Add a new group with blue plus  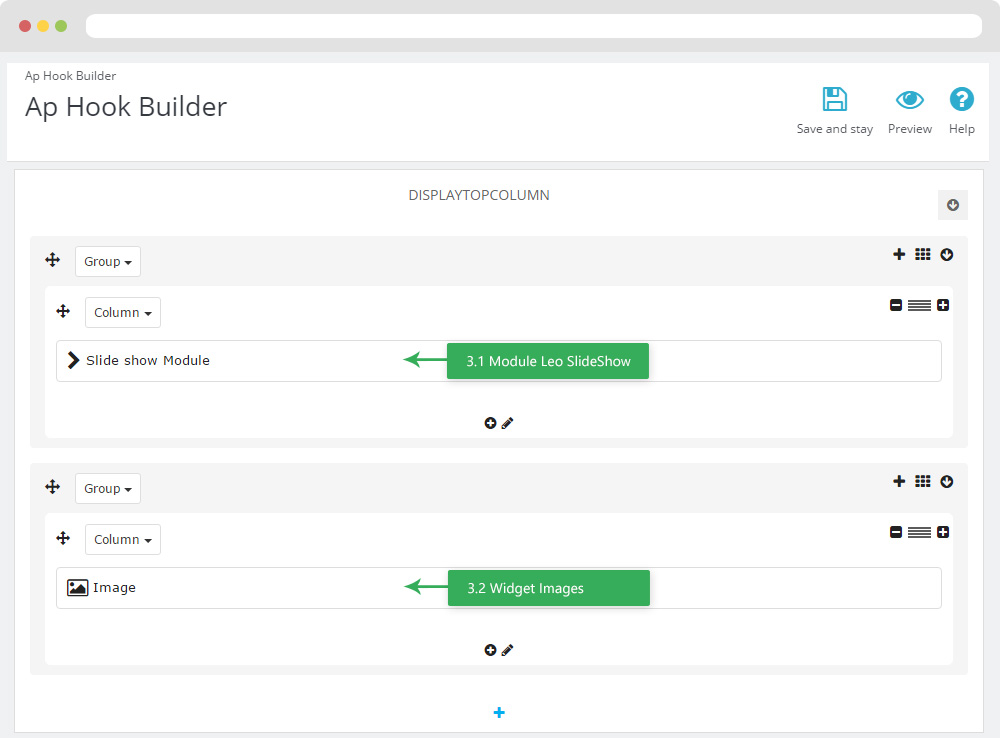point(499,712)
